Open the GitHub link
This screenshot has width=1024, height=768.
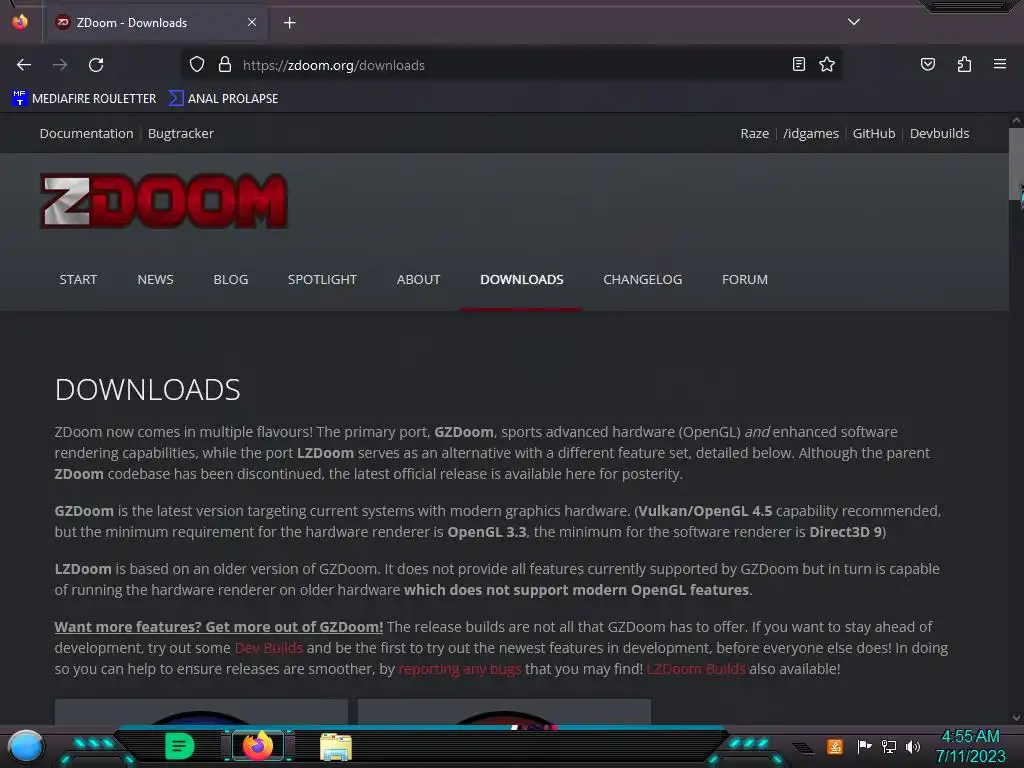874,133
